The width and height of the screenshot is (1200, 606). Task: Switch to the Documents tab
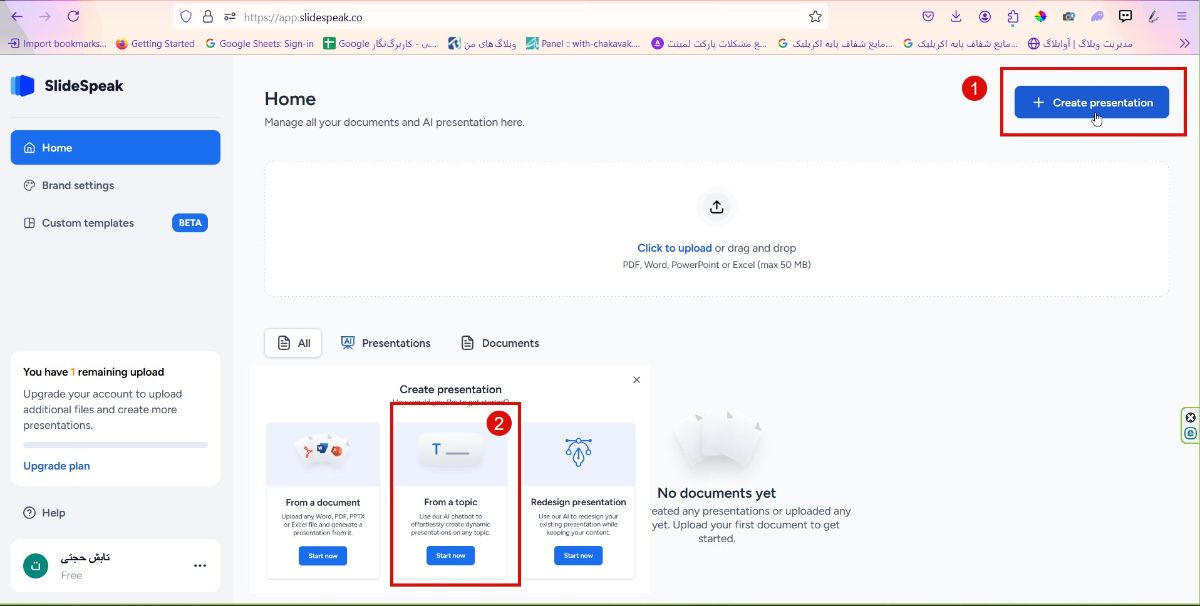500,343
